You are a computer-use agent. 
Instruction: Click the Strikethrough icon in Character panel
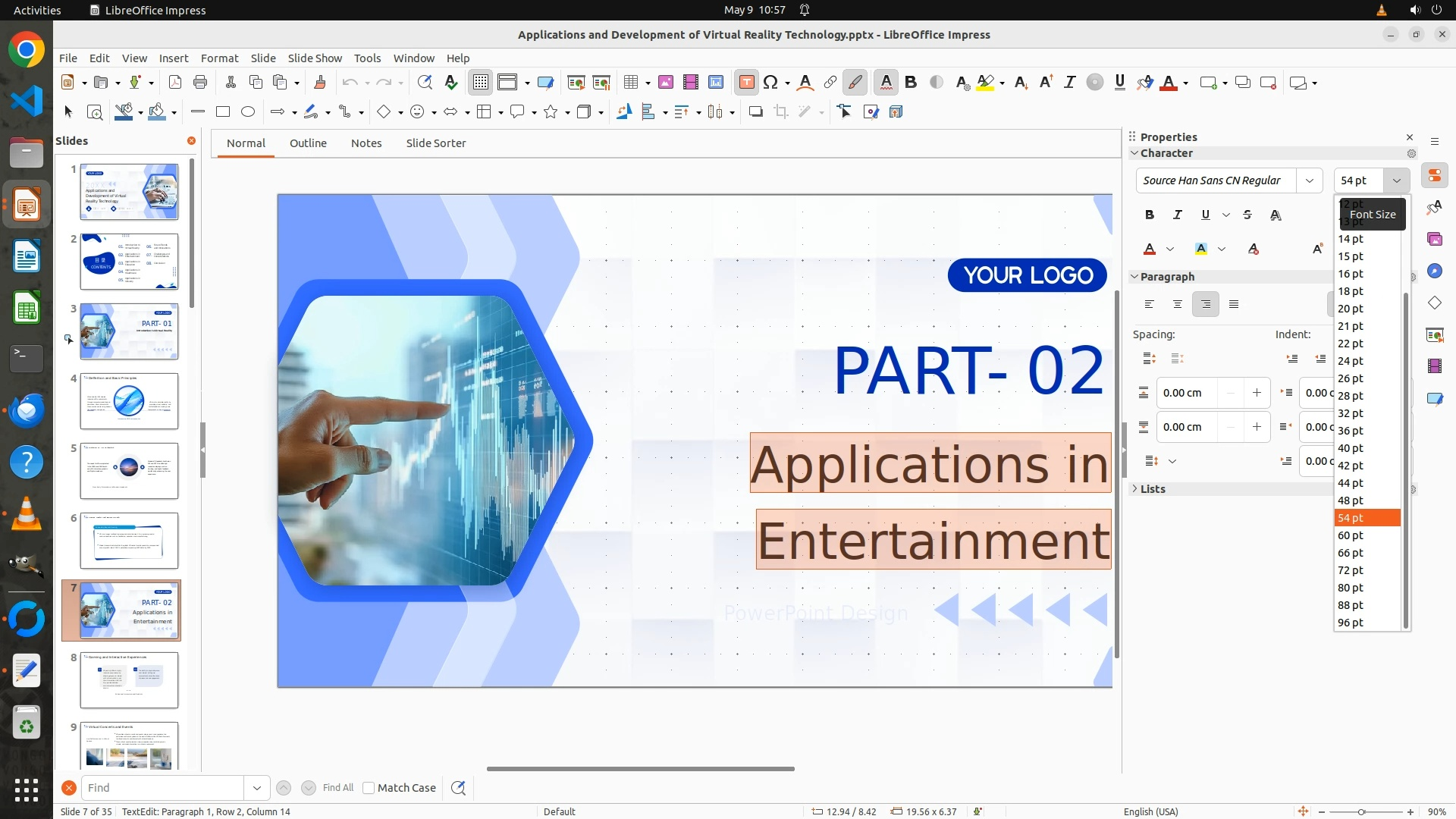point(1247,215)
